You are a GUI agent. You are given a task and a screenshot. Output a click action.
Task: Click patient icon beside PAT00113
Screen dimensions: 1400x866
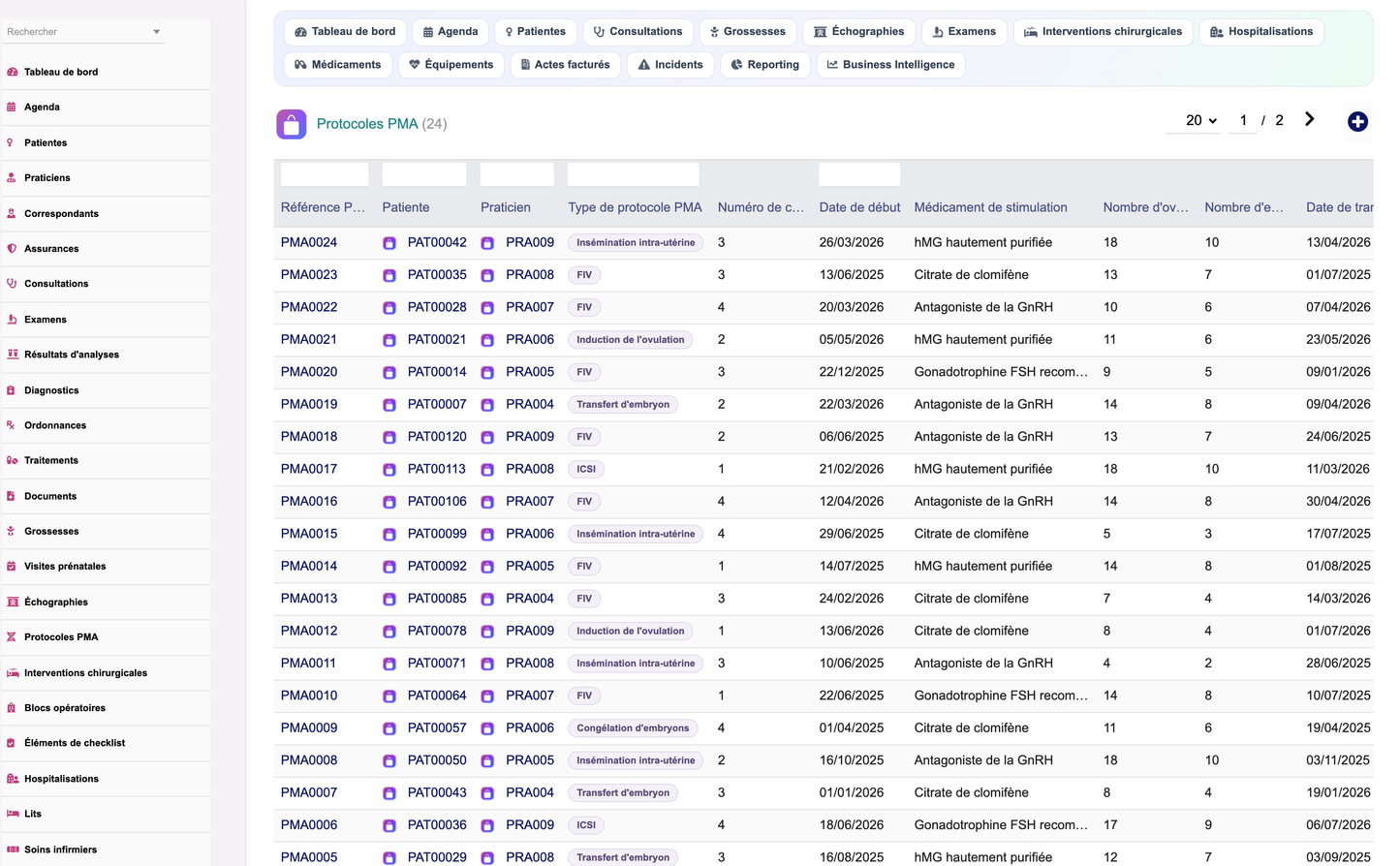point(389,470)
